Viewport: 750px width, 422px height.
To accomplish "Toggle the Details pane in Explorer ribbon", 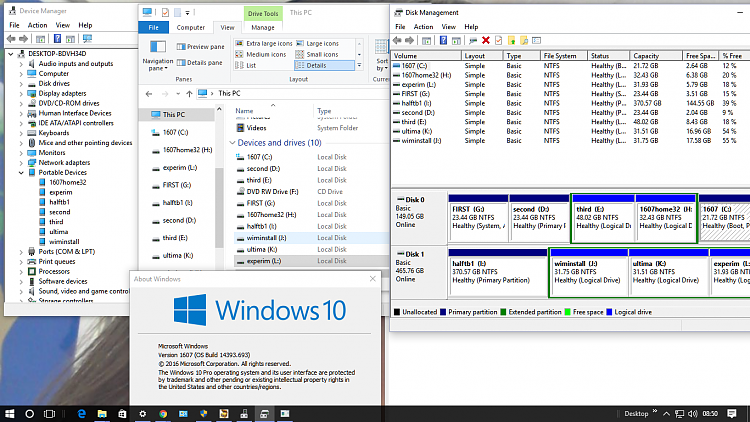I will [199, 62].
